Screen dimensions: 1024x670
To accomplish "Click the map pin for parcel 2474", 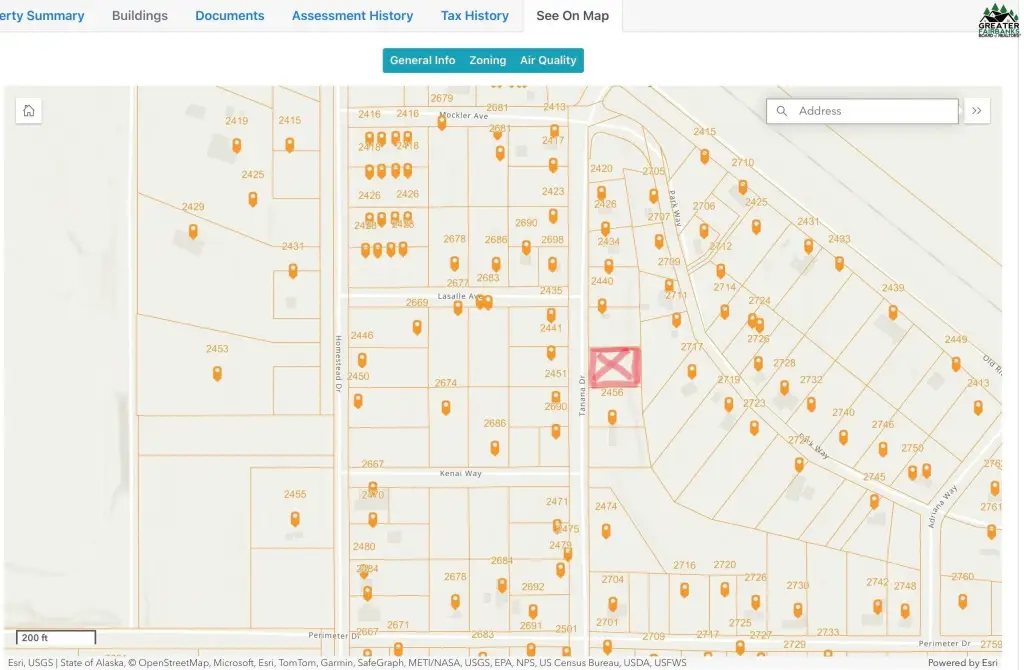I will (x=606, y=530).
